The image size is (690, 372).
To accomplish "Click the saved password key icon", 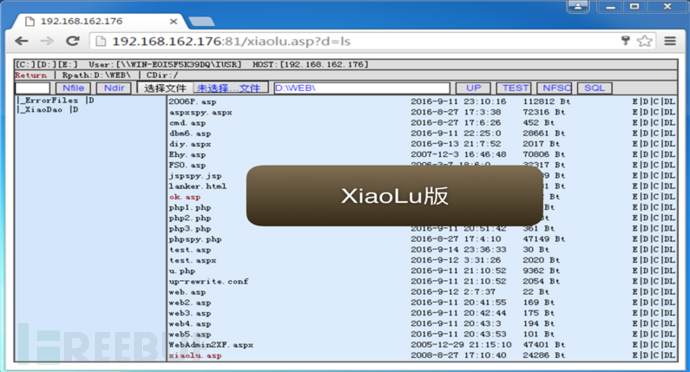I will 625,41.
